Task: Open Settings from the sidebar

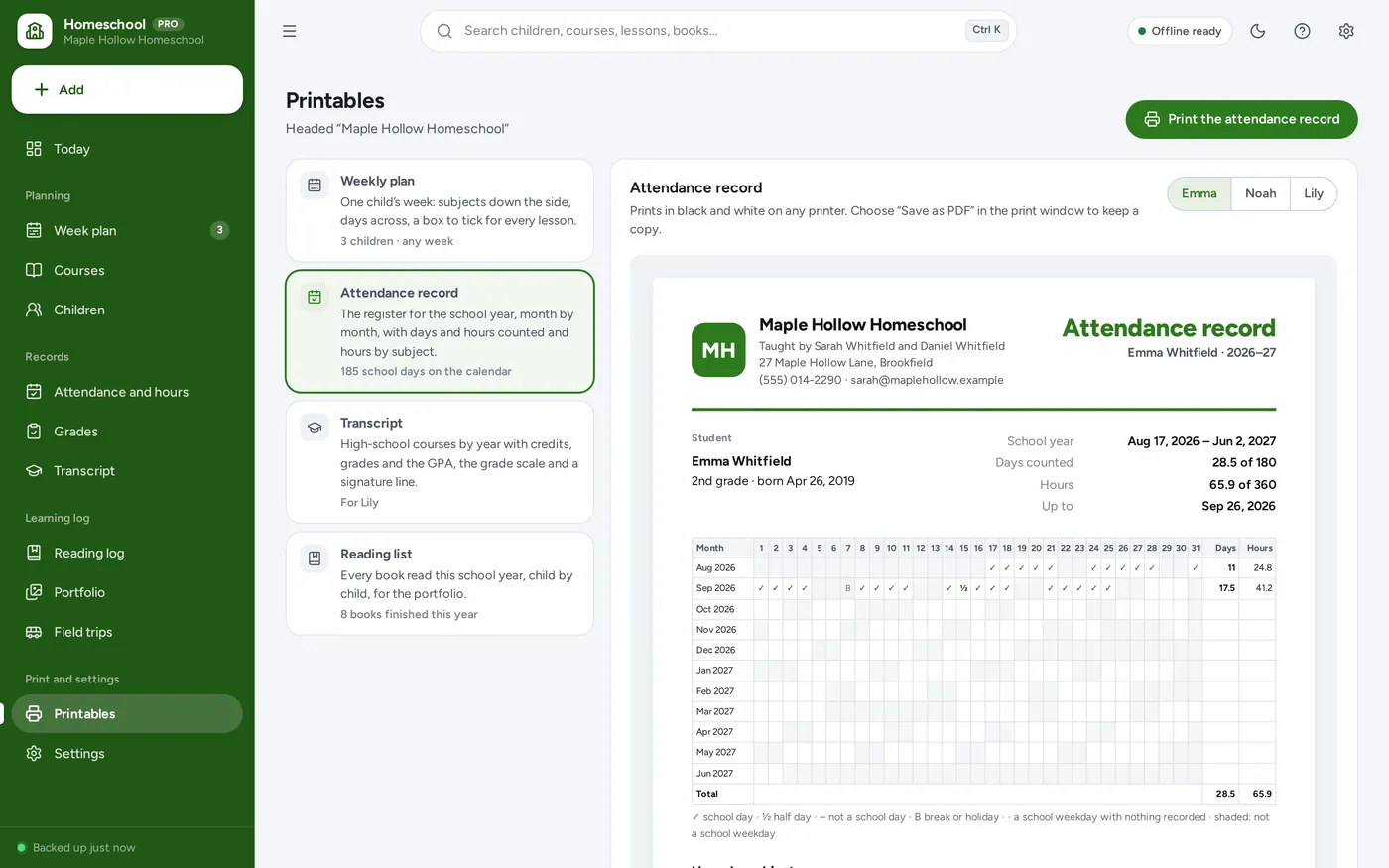Action: coord(127,754)
